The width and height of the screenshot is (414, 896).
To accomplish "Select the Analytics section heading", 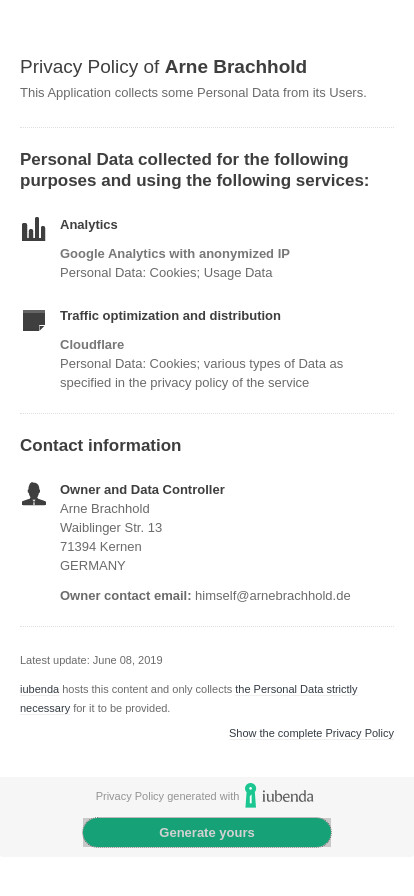I will click(x=89, y=225).
